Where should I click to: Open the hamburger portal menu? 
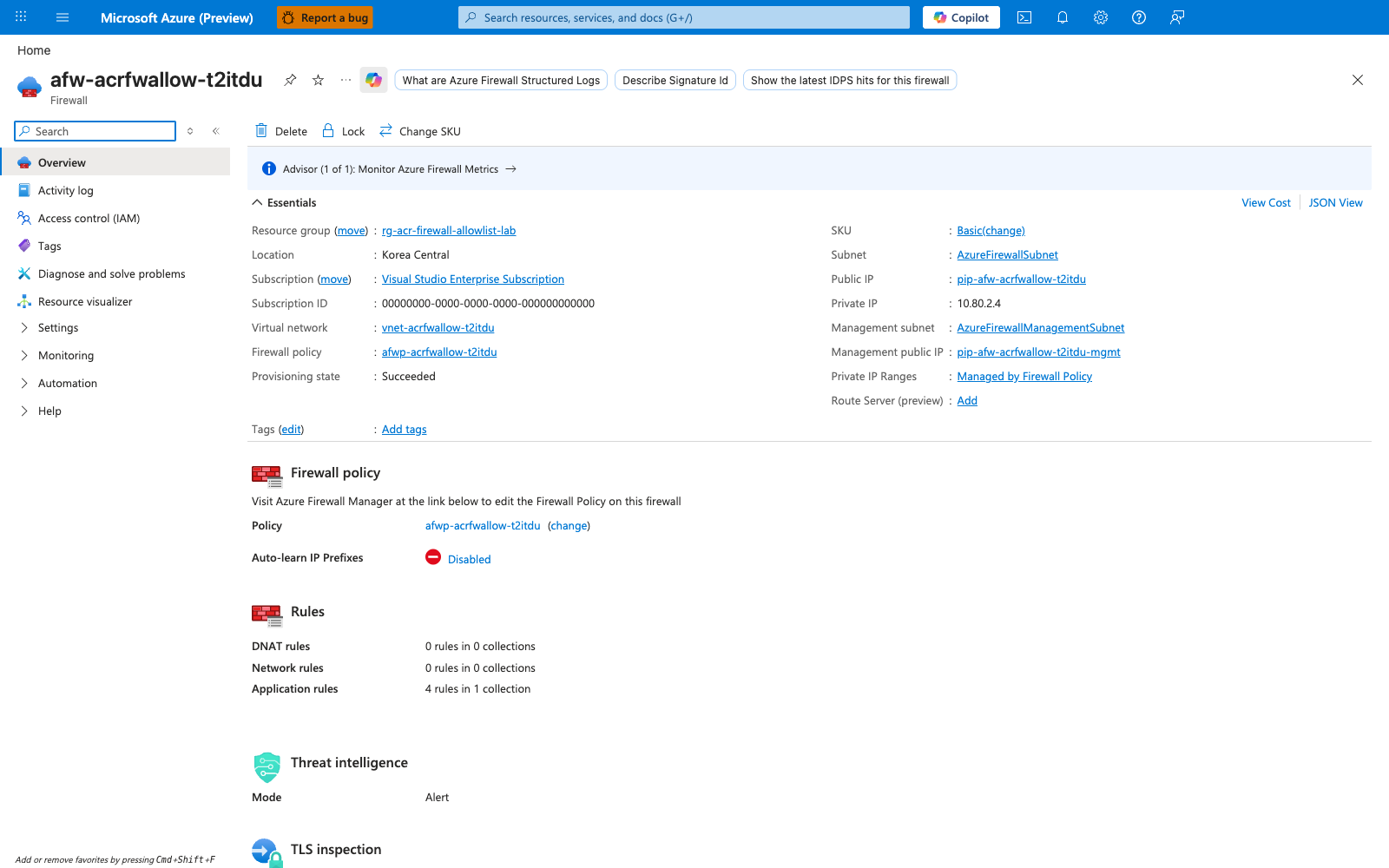point(63,17)
